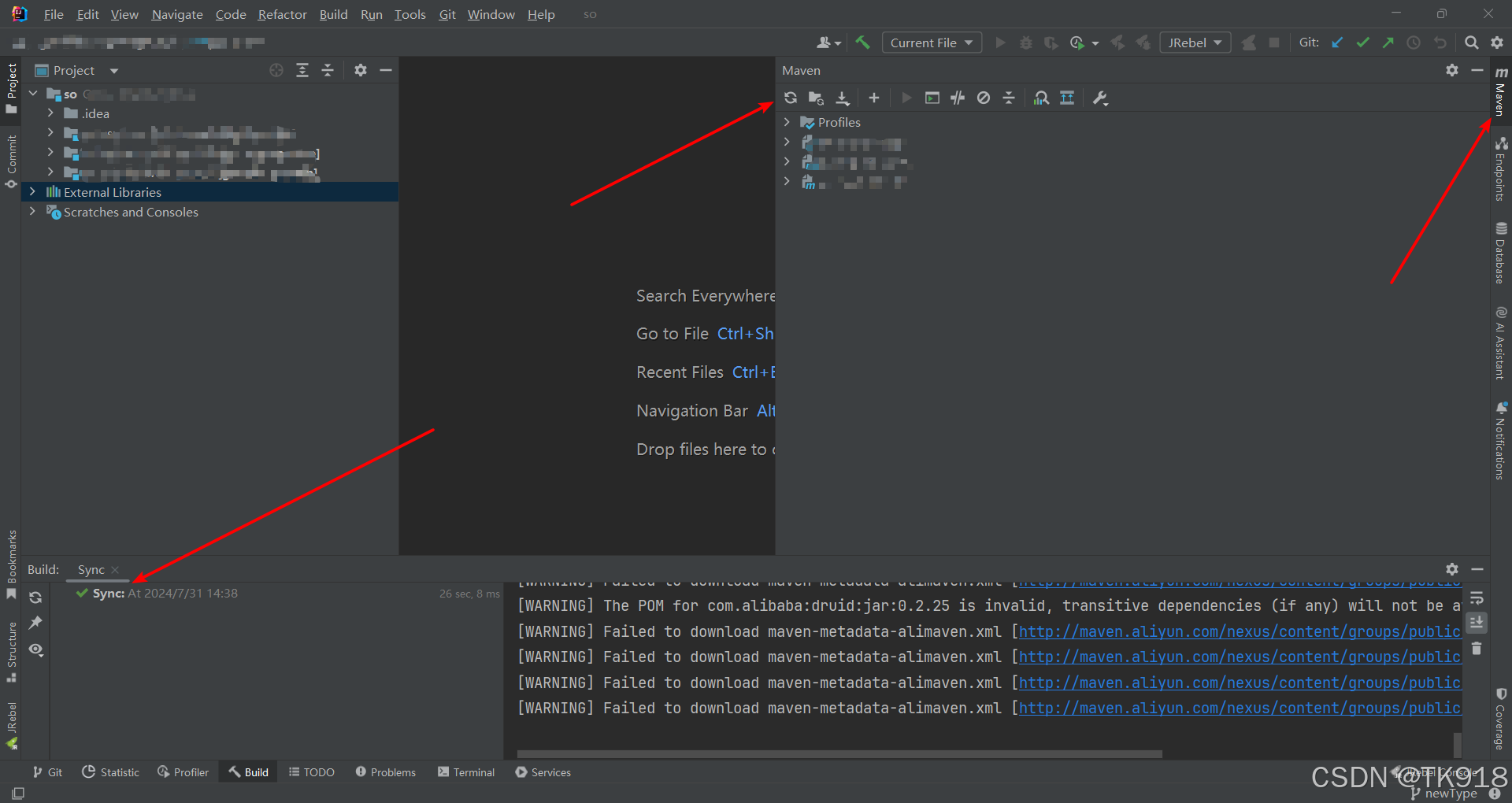This screenshot has height=803, width=1512.
Task: Open the Help menu
Action: click(x=541, y=14)
